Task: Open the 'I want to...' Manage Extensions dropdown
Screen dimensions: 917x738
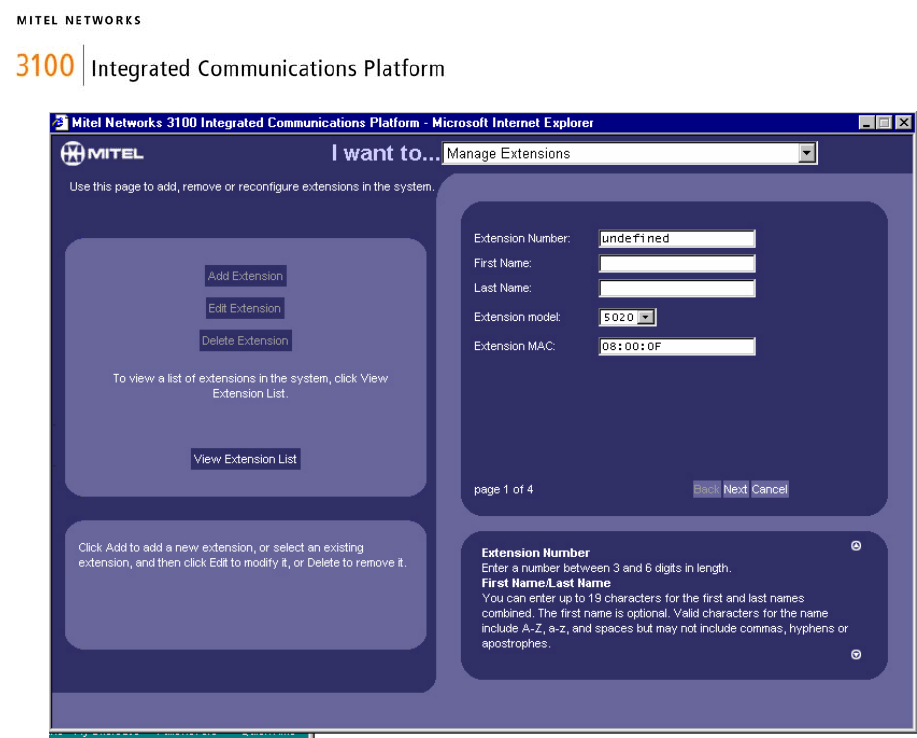Action: tap(629, 153)
